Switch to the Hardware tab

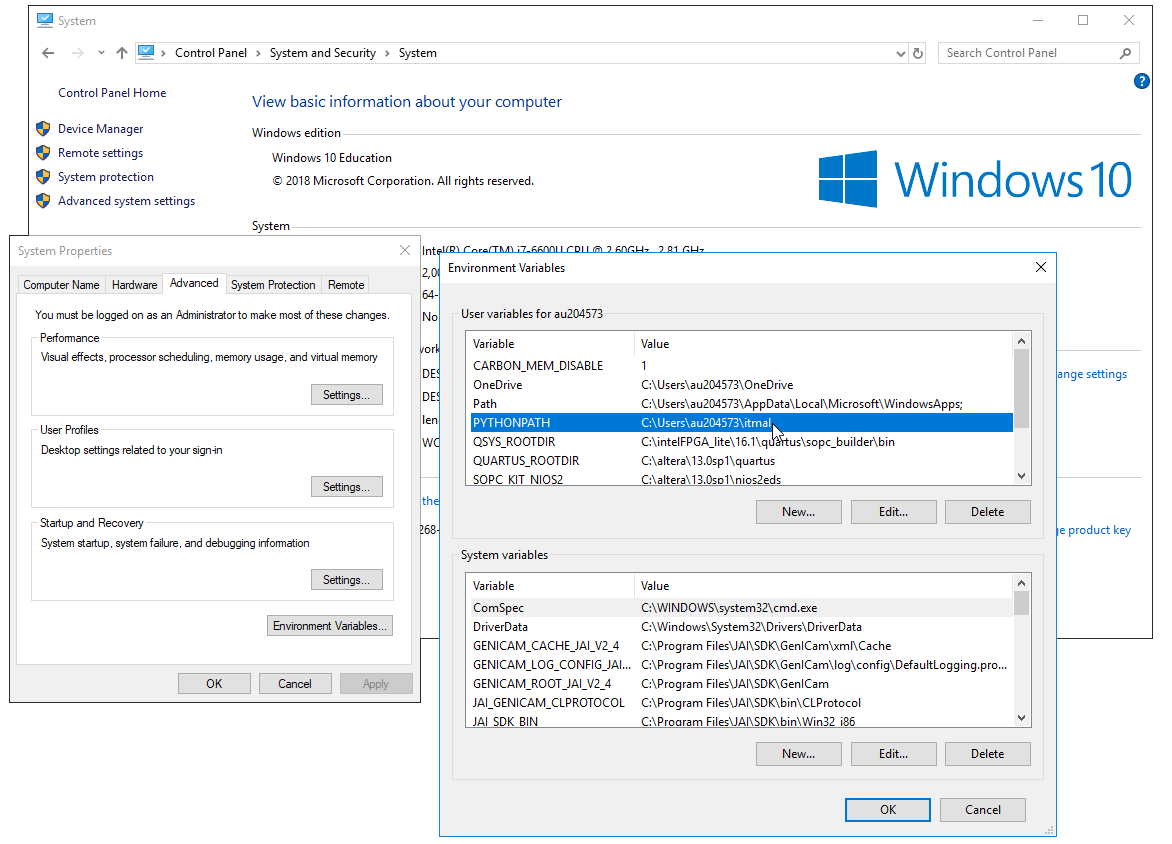[135, 285]
